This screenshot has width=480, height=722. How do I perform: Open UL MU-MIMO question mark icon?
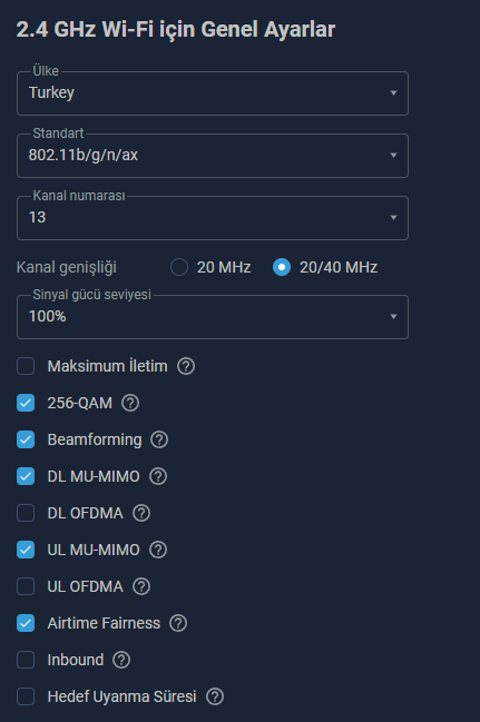click(158, 550)
